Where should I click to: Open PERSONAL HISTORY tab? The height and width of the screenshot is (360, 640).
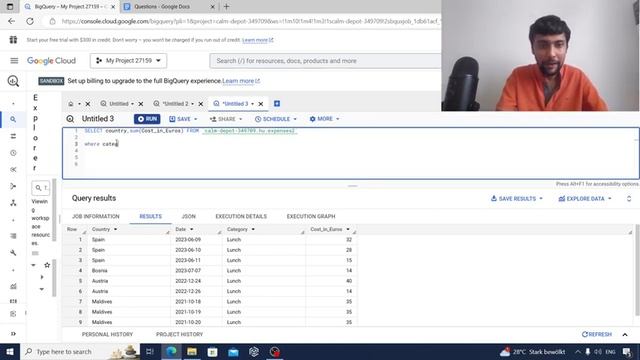coord(107,335)
